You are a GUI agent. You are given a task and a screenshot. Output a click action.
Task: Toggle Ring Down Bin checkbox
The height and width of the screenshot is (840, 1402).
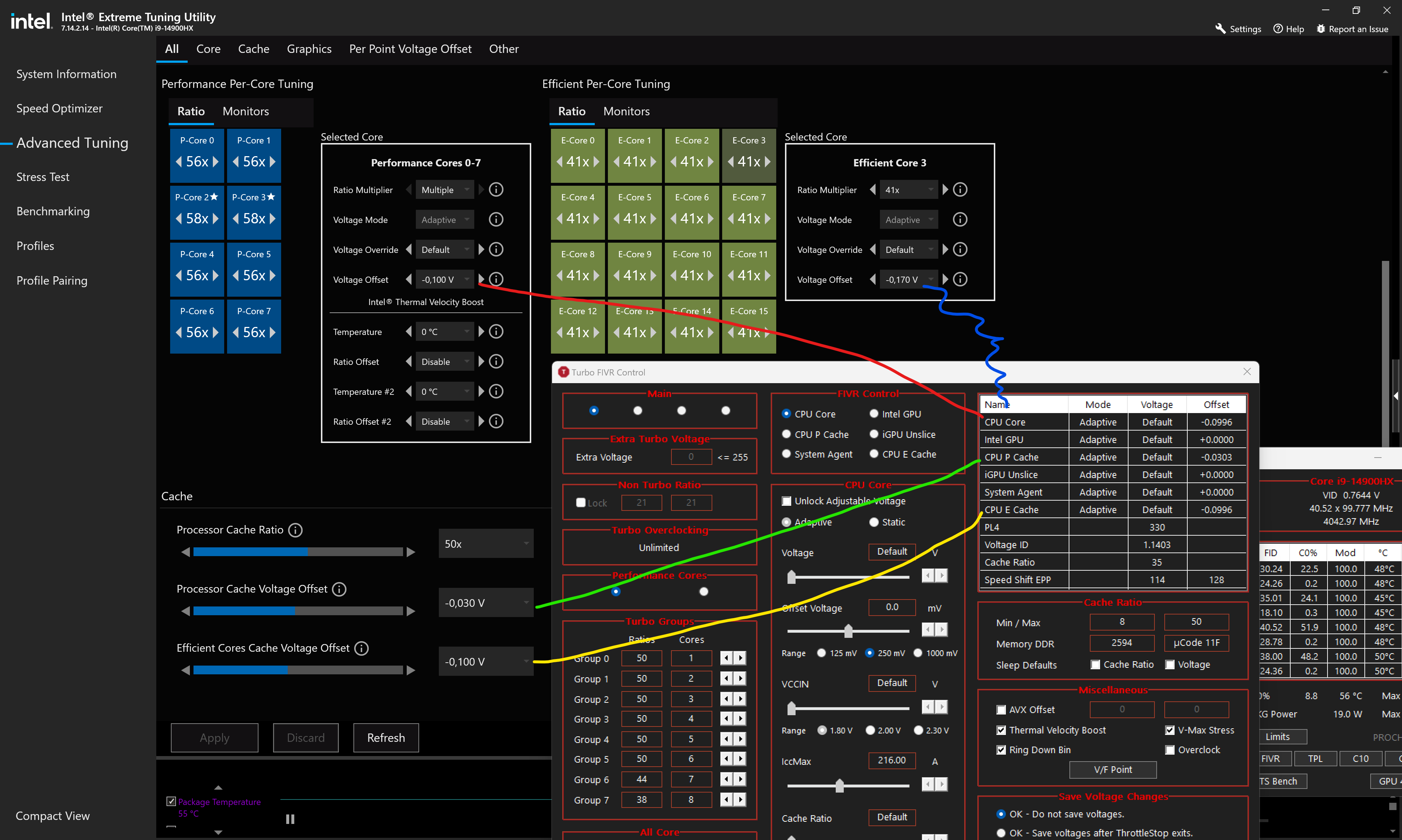pos(1001,750)
